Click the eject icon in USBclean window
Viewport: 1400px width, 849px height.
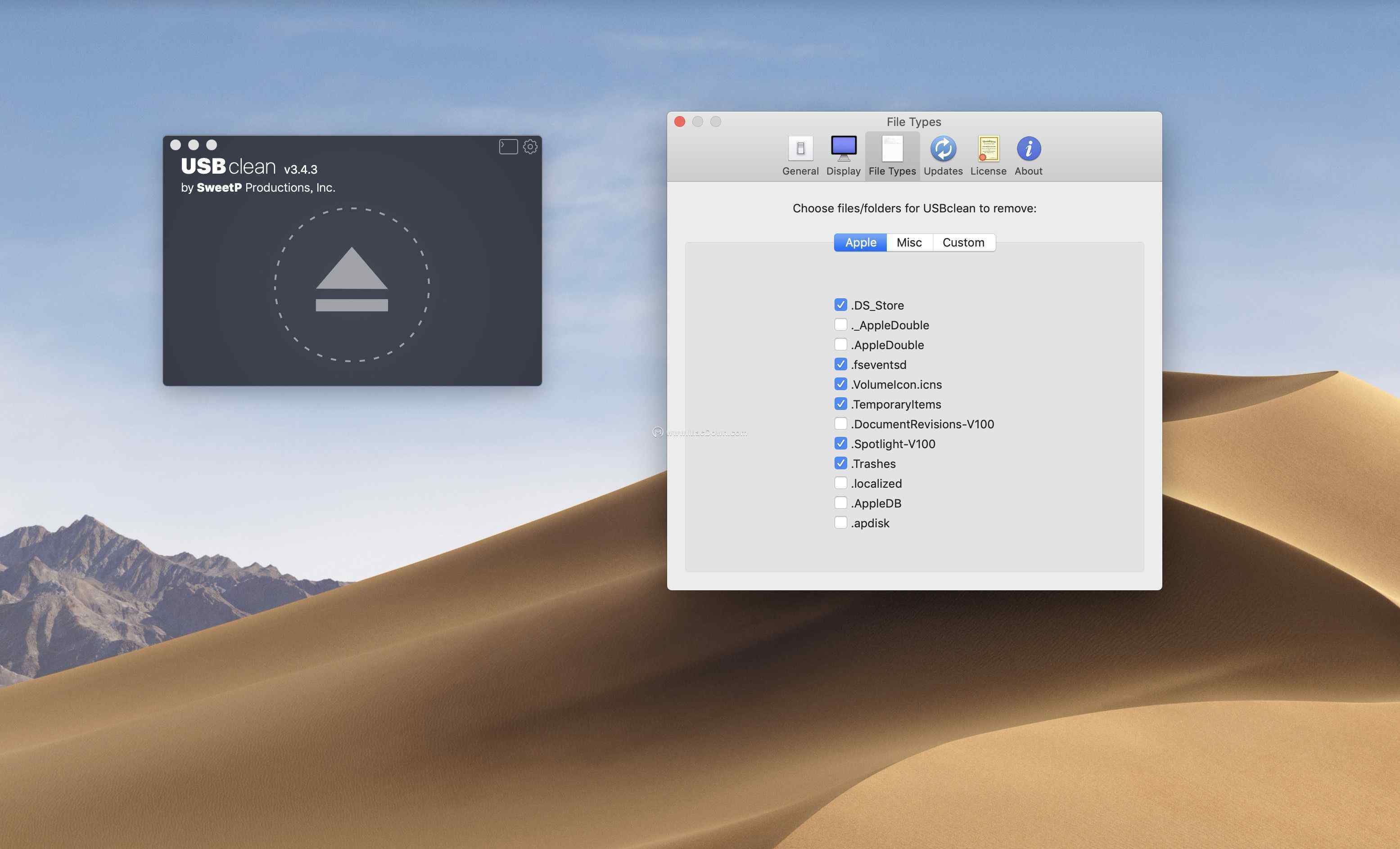(x=352, y=280)
